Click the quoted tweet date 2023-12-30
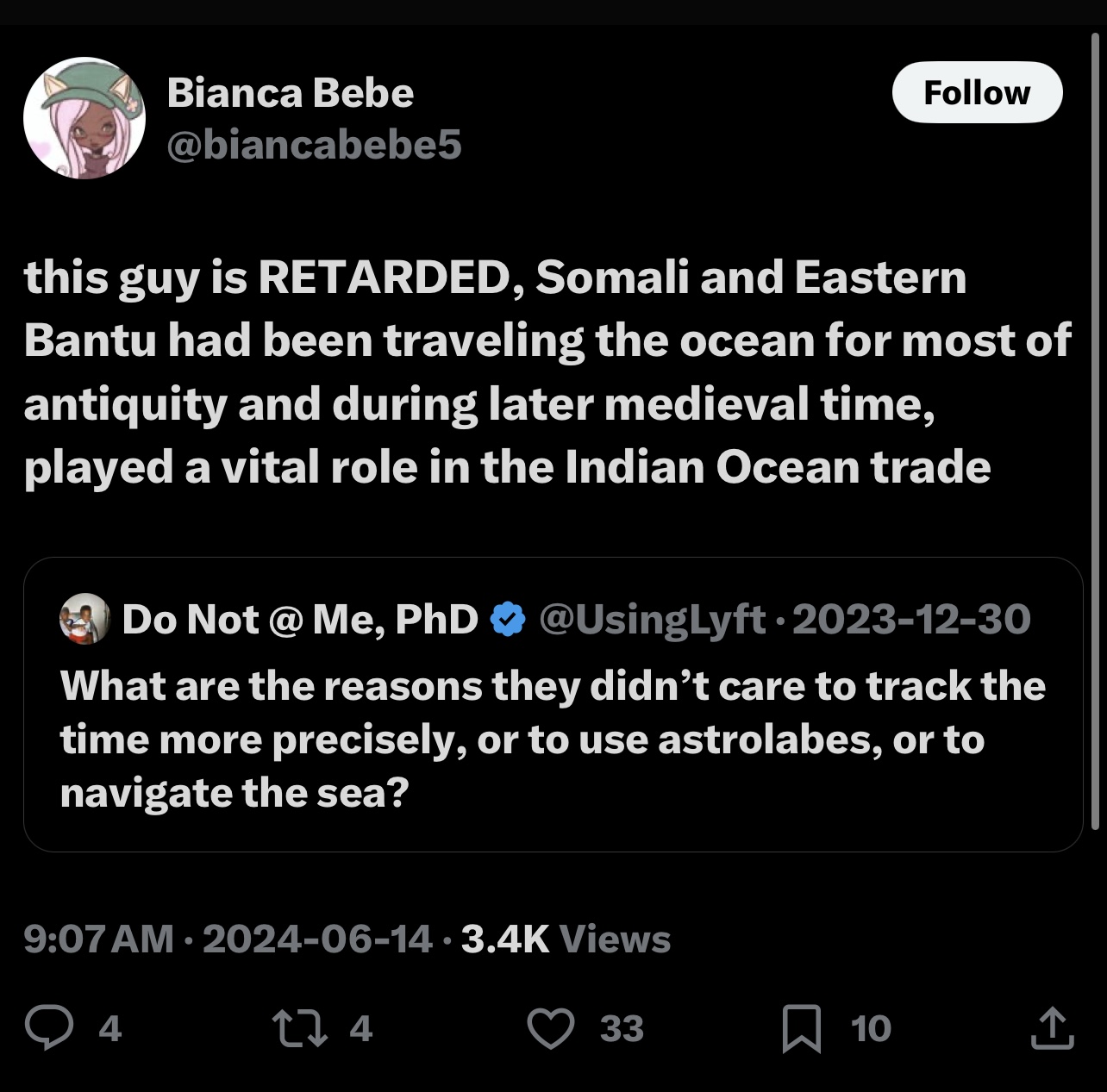The height and width of the screenshot is (1092, 1107). point(910,619)
